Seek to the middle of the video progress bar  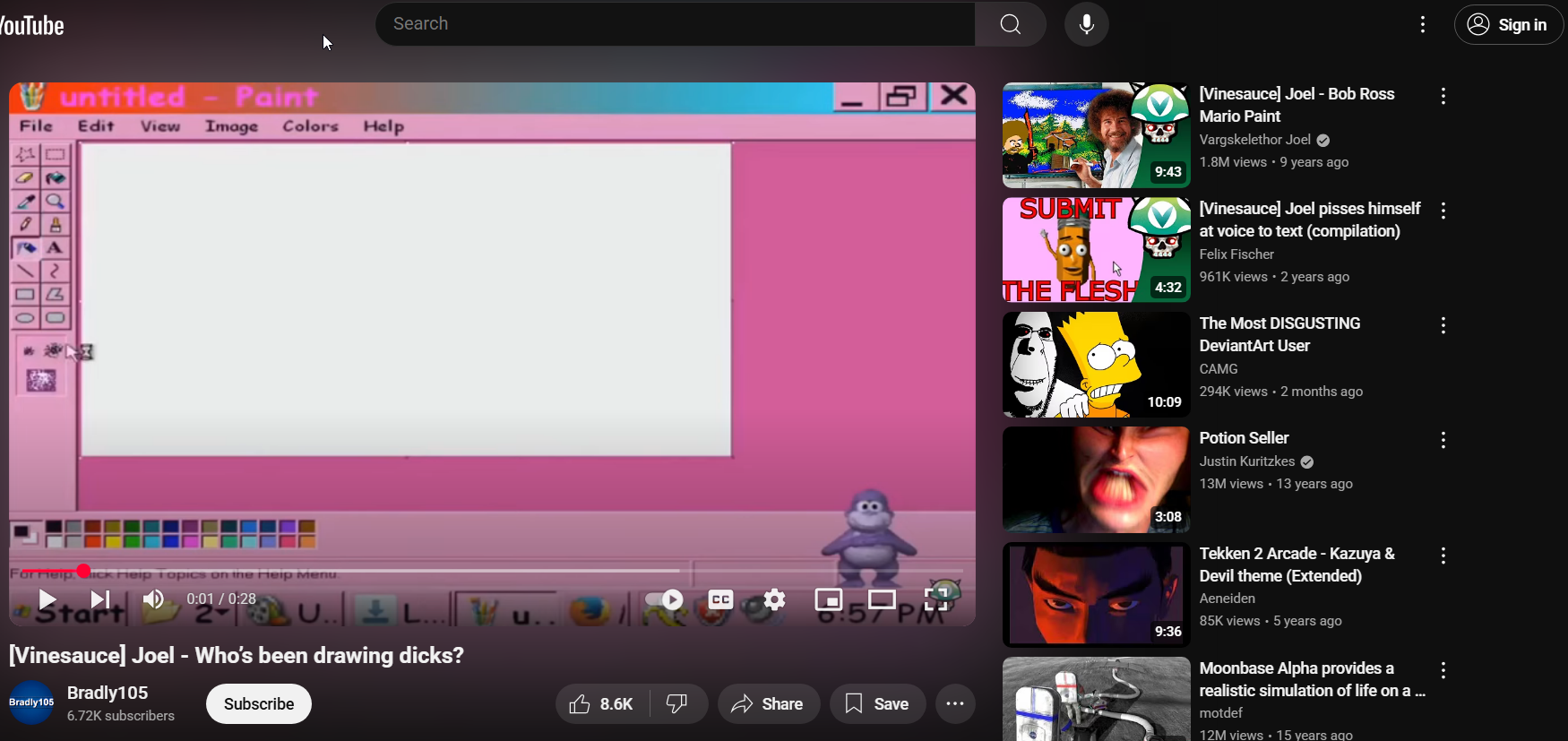[x=493, y=571]
